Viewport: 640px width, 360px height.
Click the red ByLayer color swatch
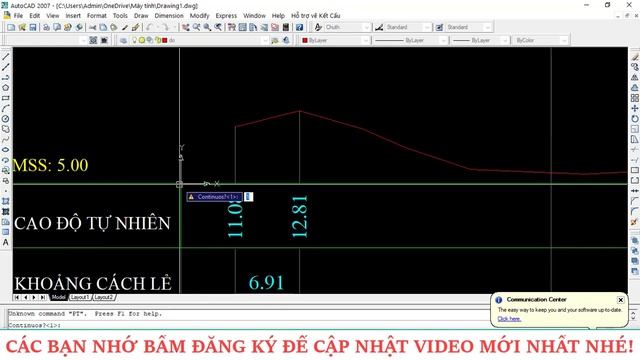click(305, 40)
